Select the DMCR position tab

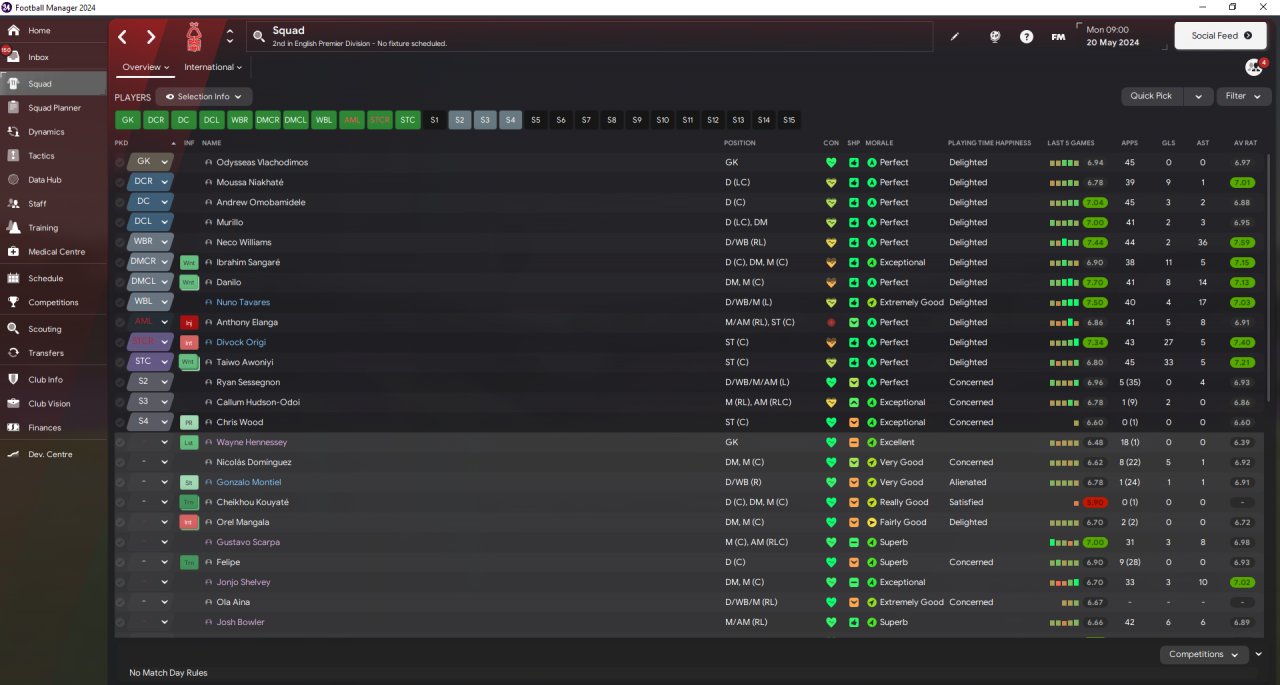pos(268,120)
